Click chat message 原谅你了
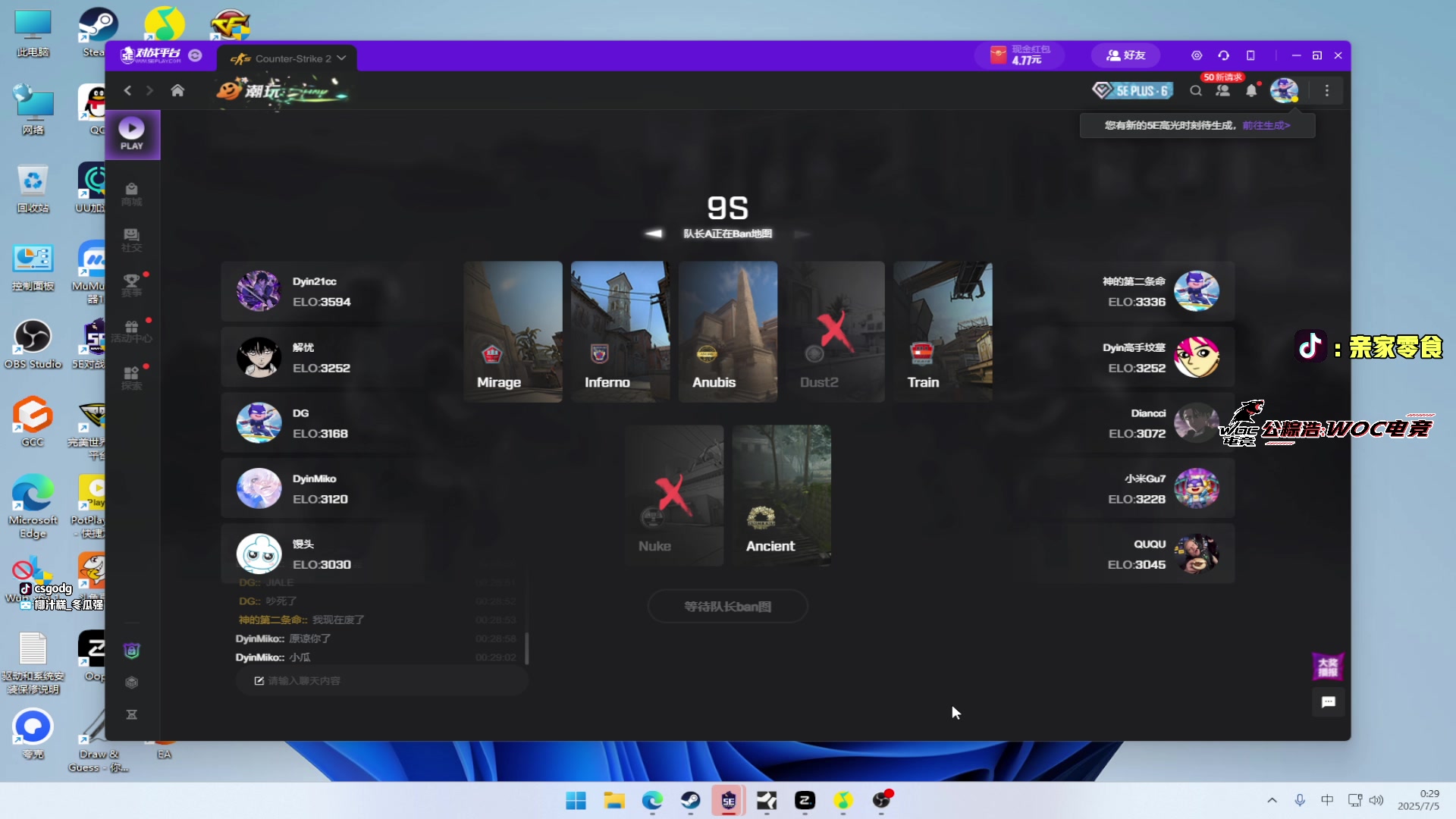The width and height of the screenshot is (1456, 819). (x=309, y=639)
